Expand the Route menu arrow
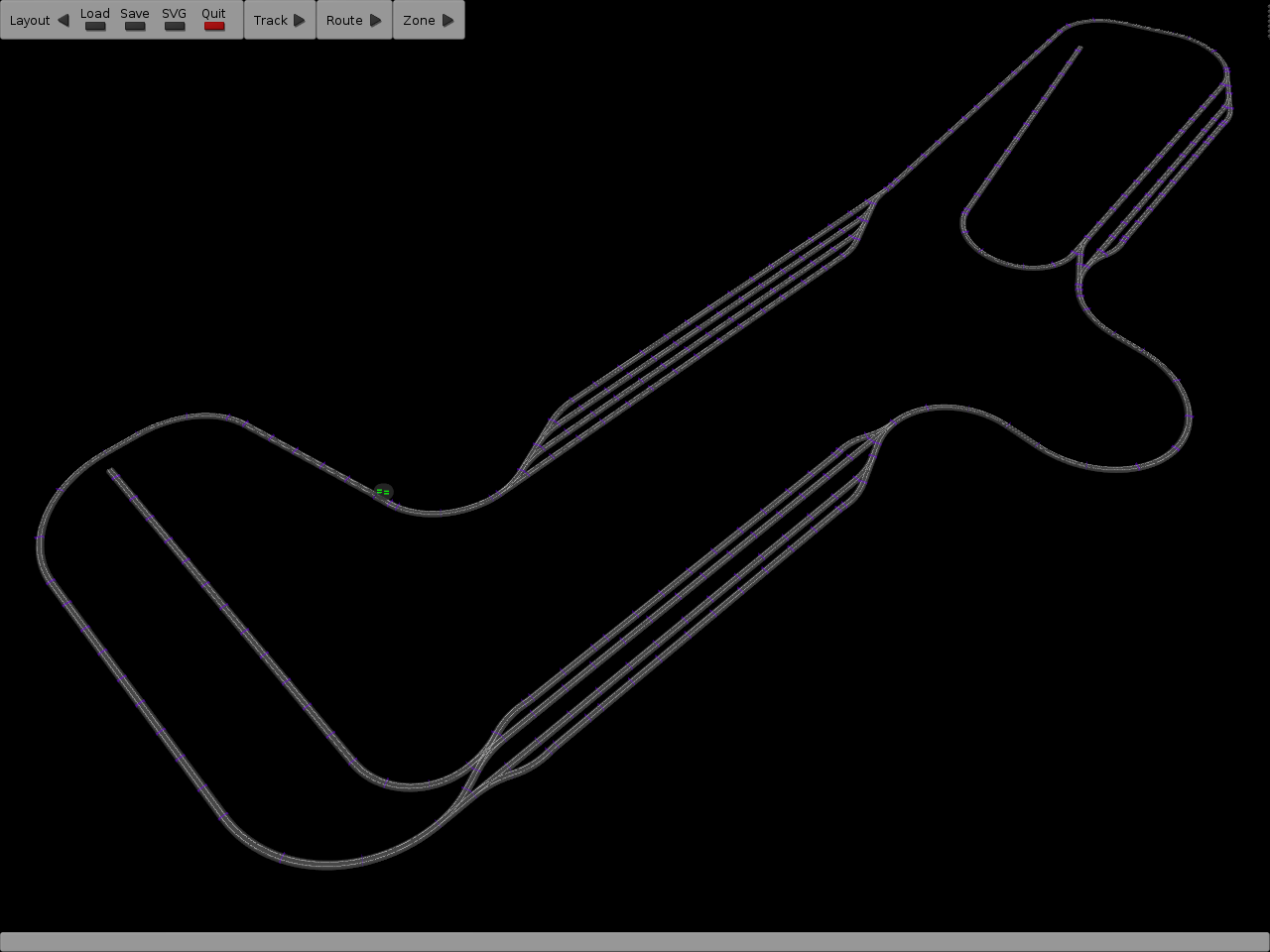 click(375, 20)
